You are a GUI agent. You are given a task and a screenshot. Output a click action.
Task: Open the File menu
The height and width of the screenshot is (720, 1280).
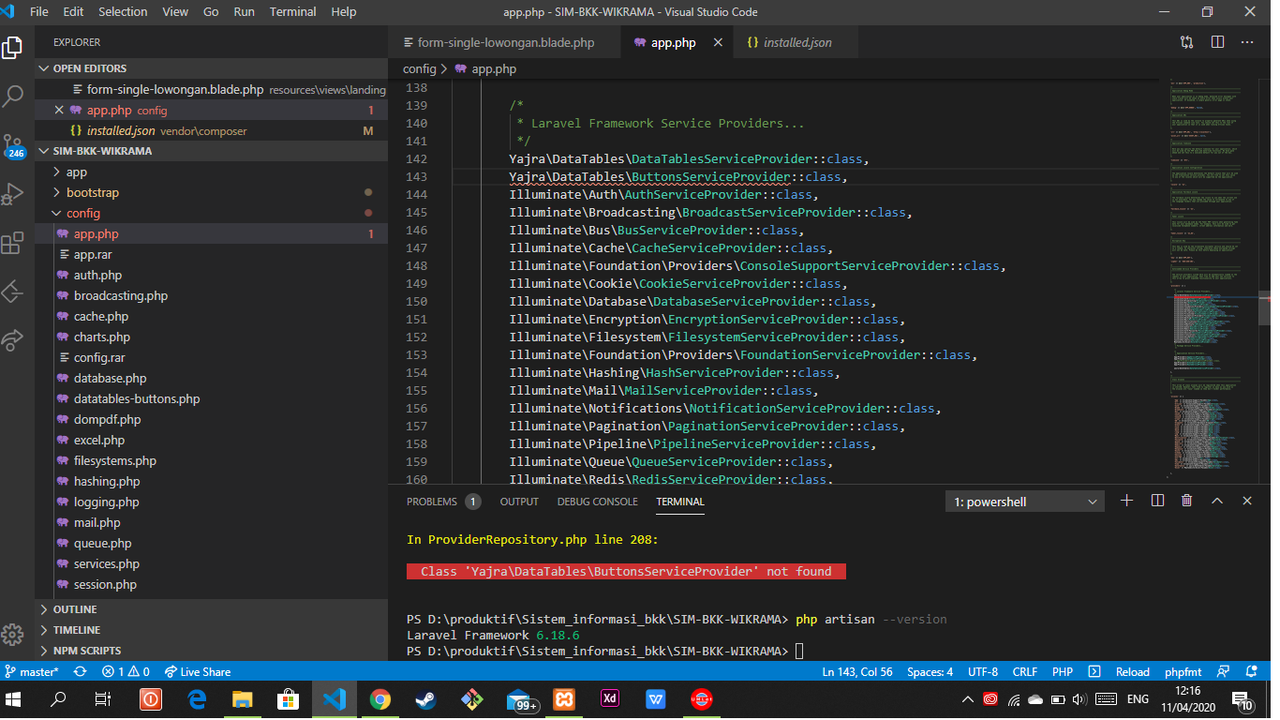39,12
